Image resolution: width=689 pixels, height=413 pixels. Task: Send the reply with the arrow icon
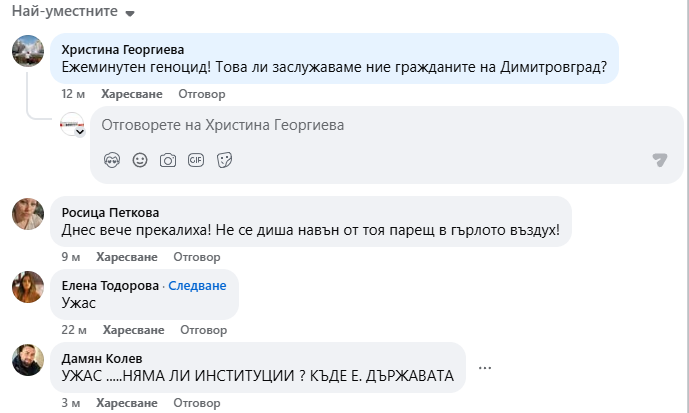(659, 160)
